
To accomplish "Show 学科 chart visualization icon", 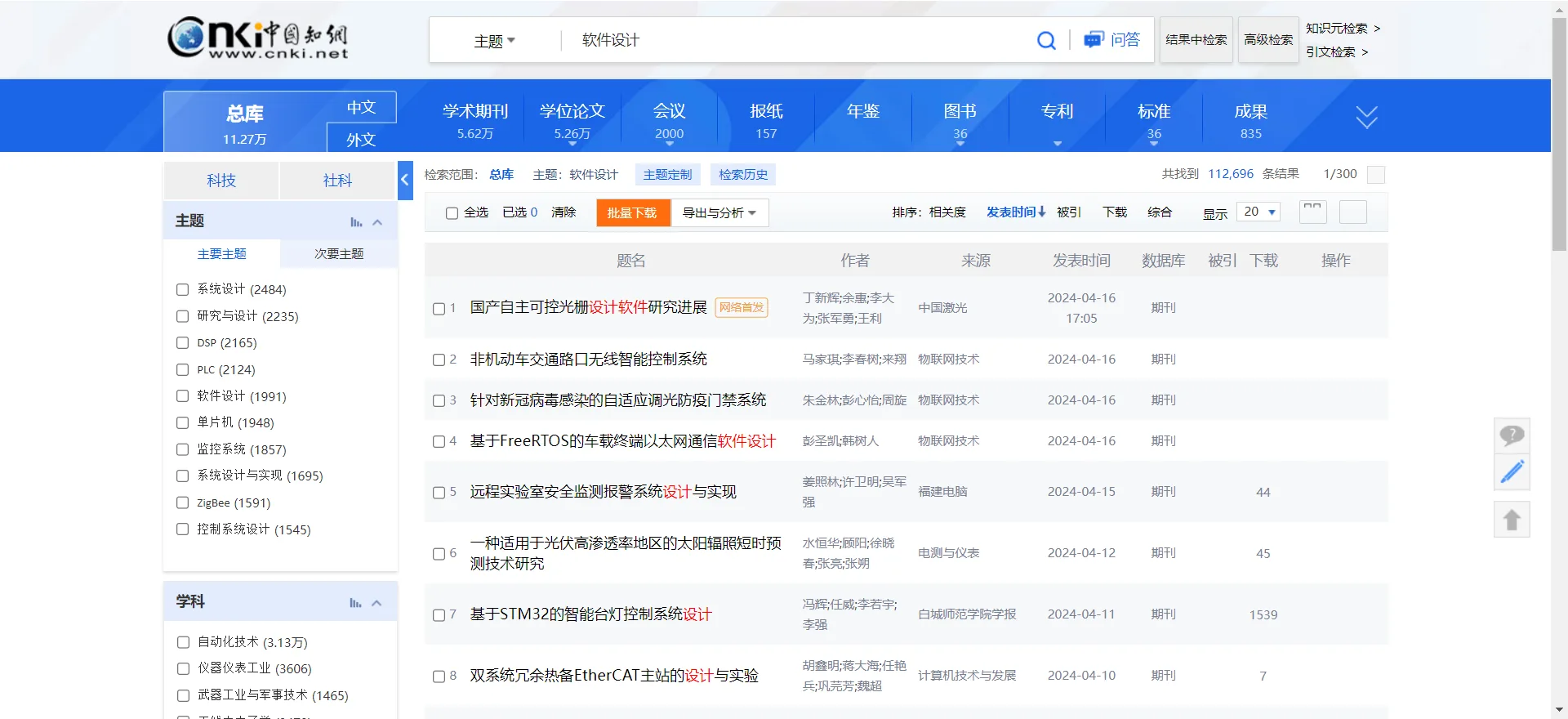I will (x=355, y=603).
